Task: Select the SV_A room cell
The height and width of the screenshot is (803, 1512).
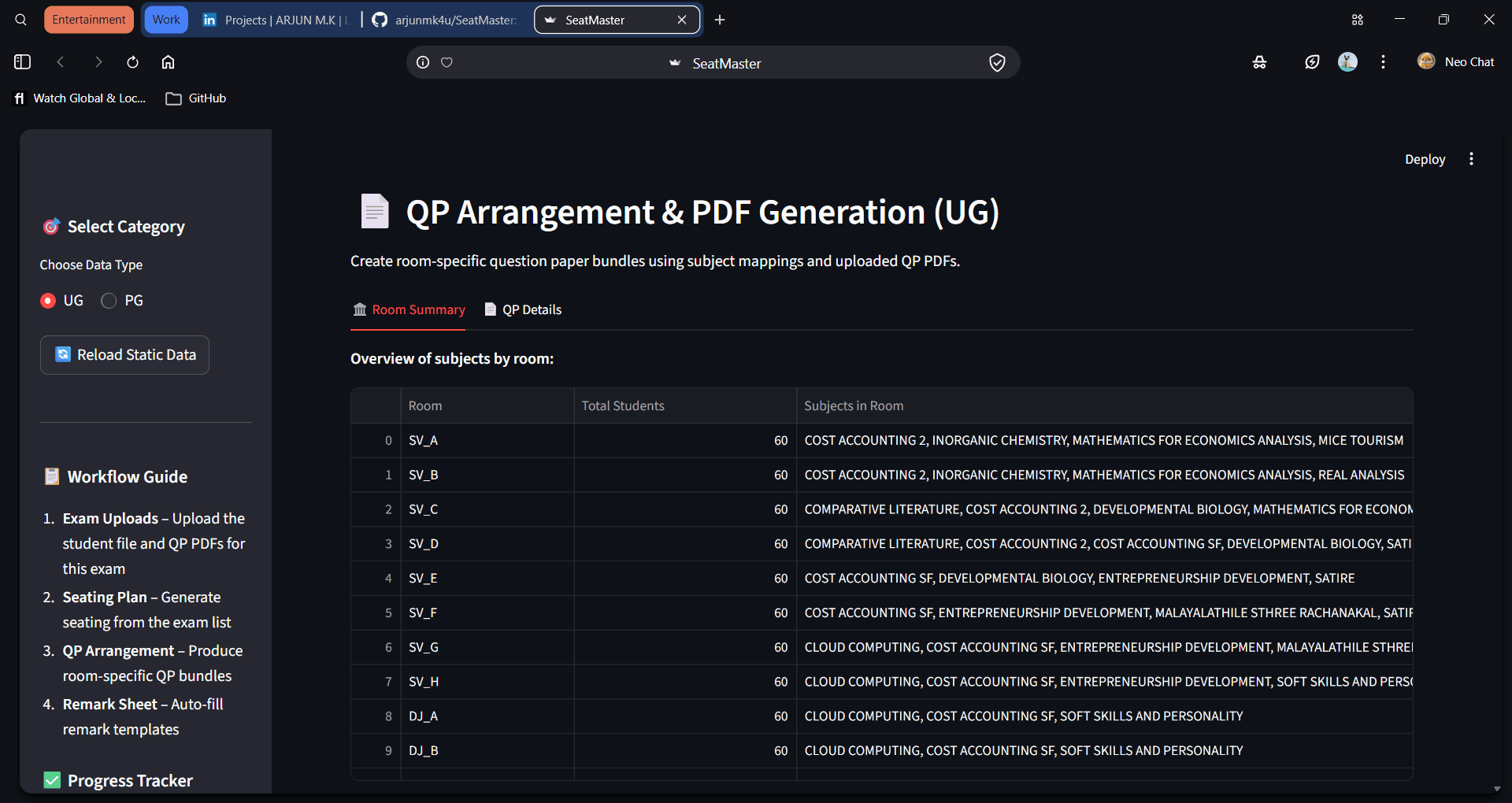Action: (487, 441)
